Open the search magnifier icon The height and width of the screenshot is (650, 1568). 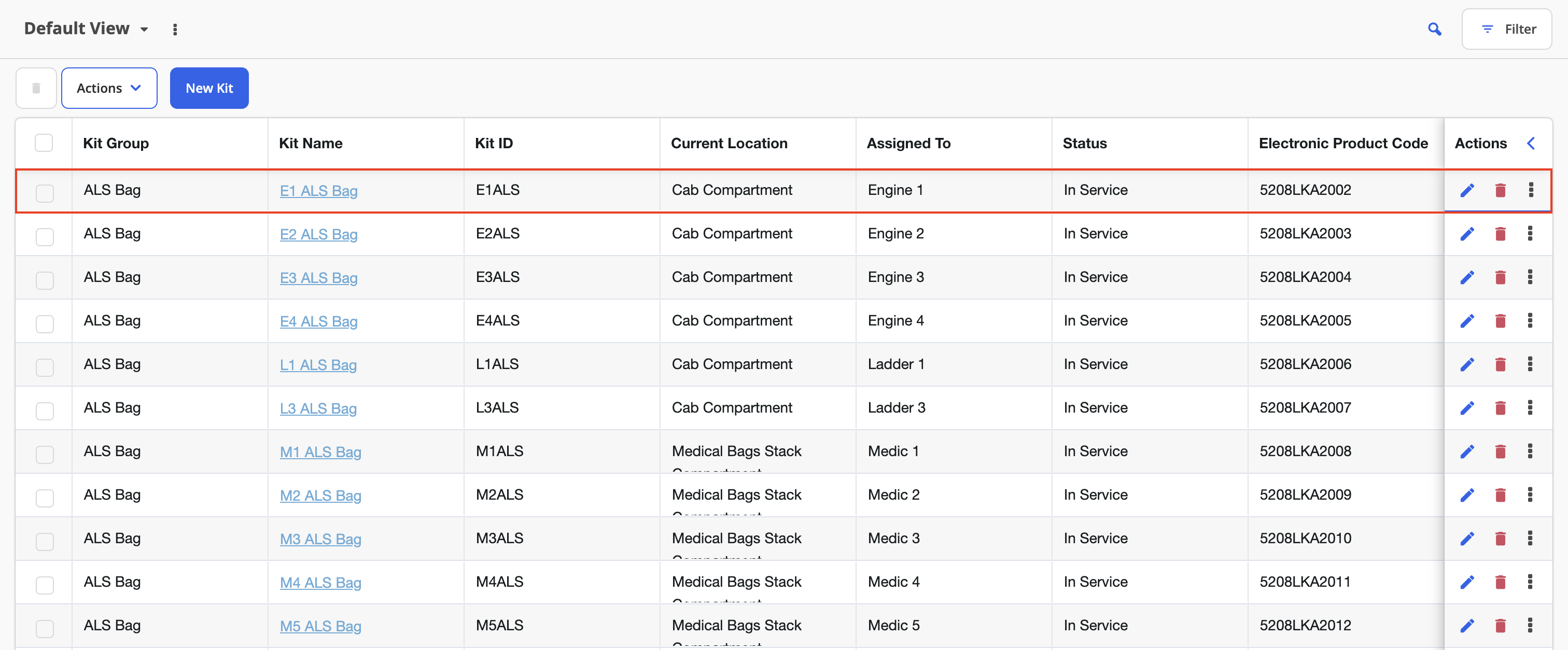click(x=1434, y=29)
